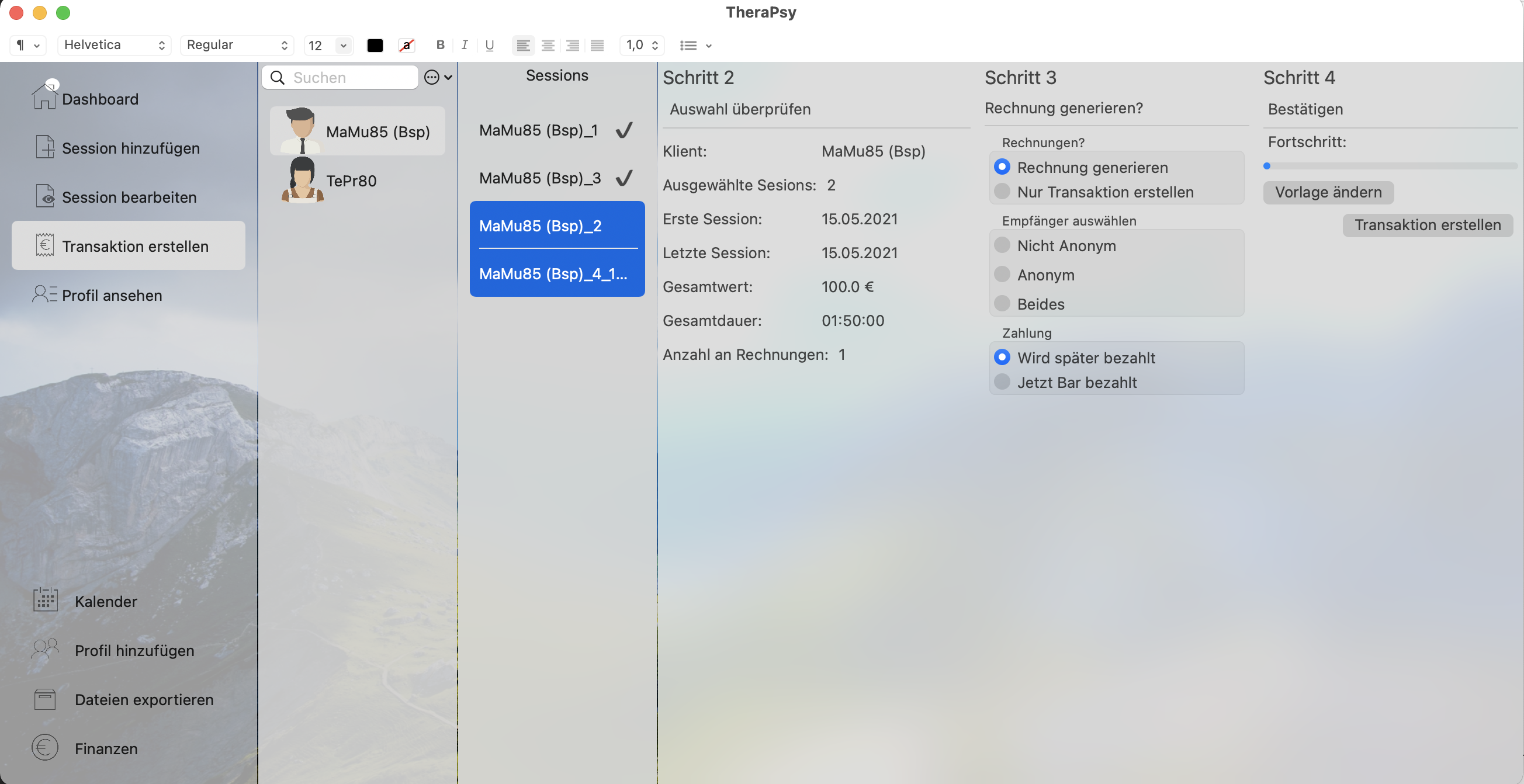Click the Kalender calendar icon
1524x784 pixels.
45,600
